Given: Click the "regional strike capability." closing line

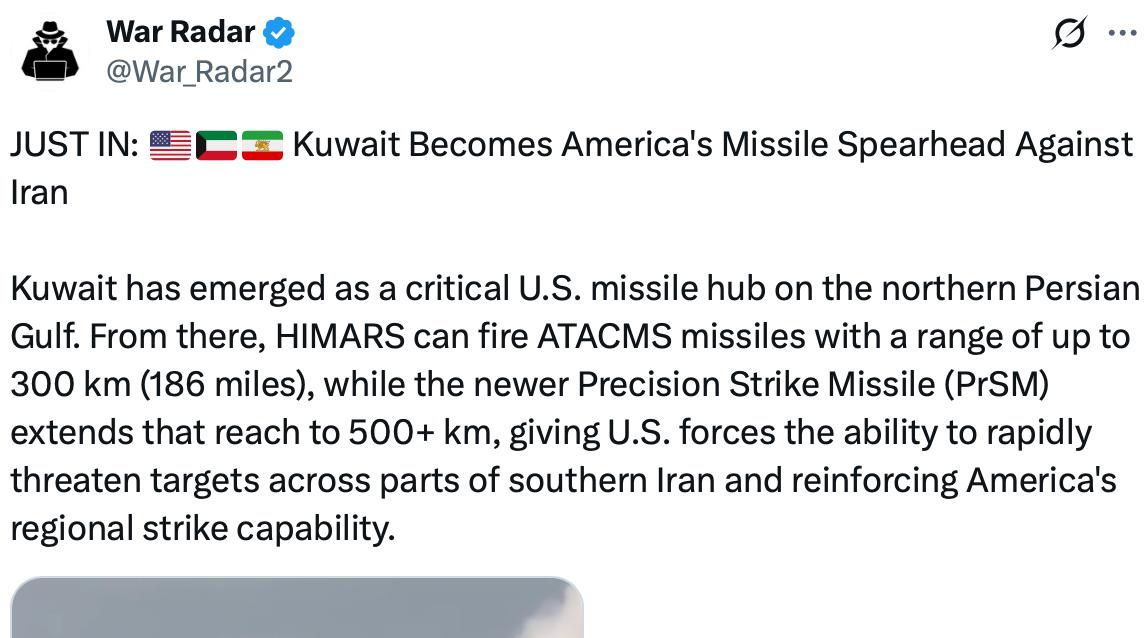Looking at the screenshot, I should [203, 529].
